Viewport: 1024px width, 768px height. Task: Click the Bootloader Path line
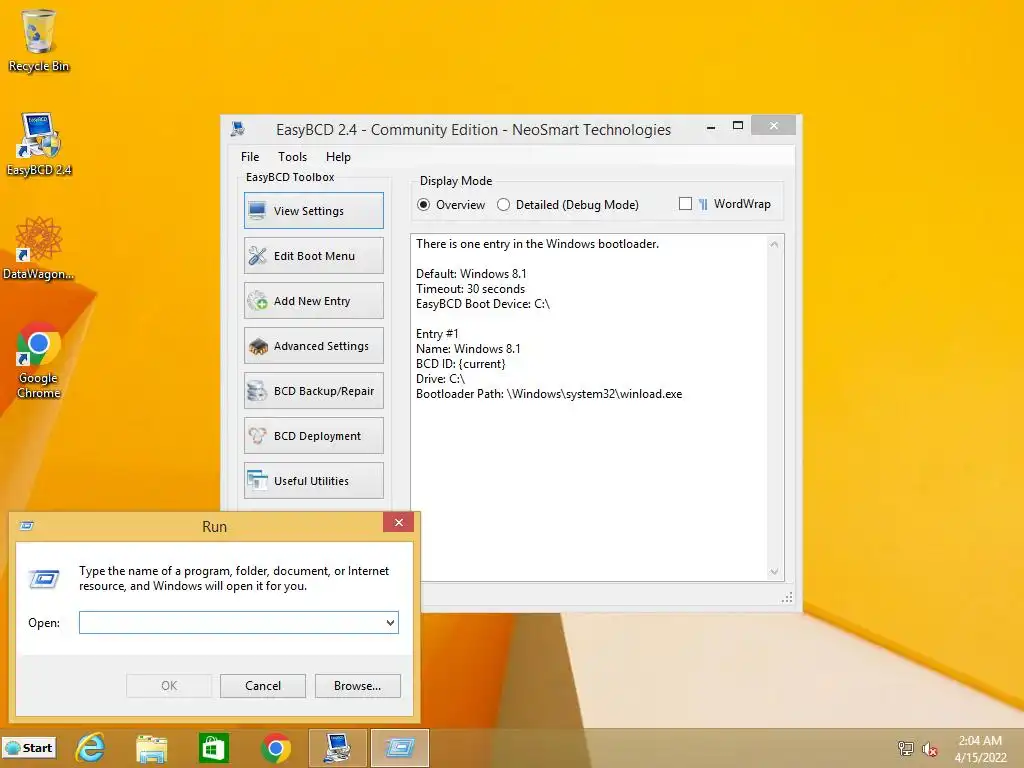pos(549,394)
